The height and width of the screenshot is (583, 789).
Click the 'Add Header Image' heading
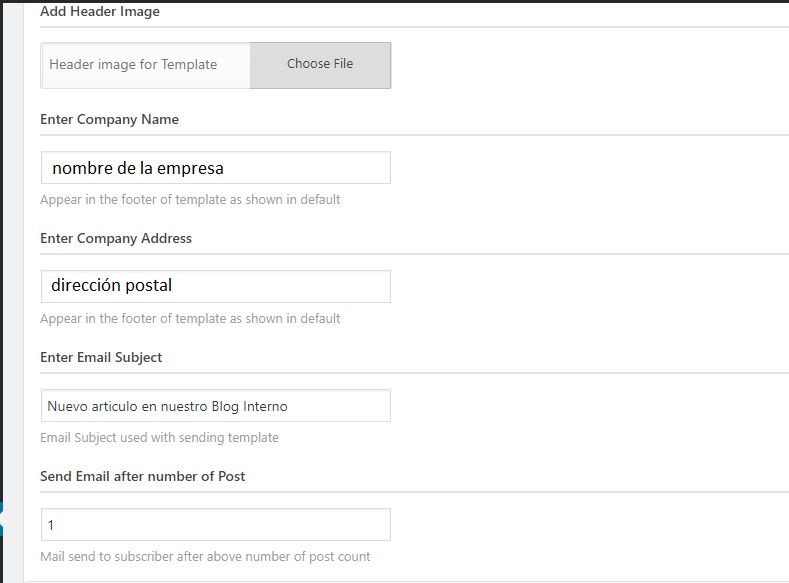(100, 11)
